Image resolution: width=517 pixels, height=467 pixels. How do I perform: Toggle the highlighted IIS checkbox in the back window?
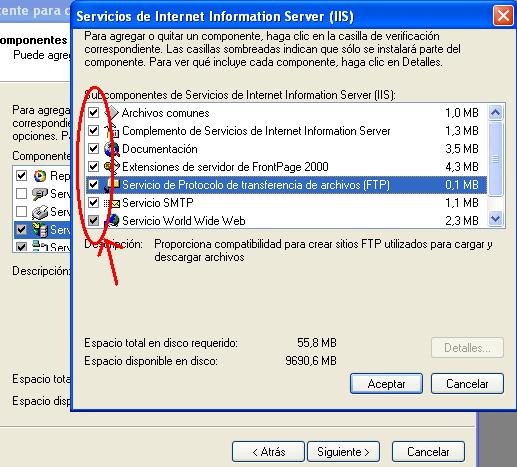pyautogui.click(x=21, y=229)
